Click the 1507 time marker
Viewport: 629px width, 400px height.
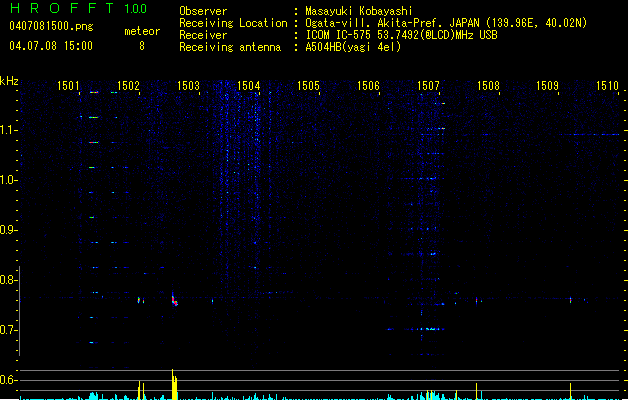pyautogui.click(x=428, y=86)
